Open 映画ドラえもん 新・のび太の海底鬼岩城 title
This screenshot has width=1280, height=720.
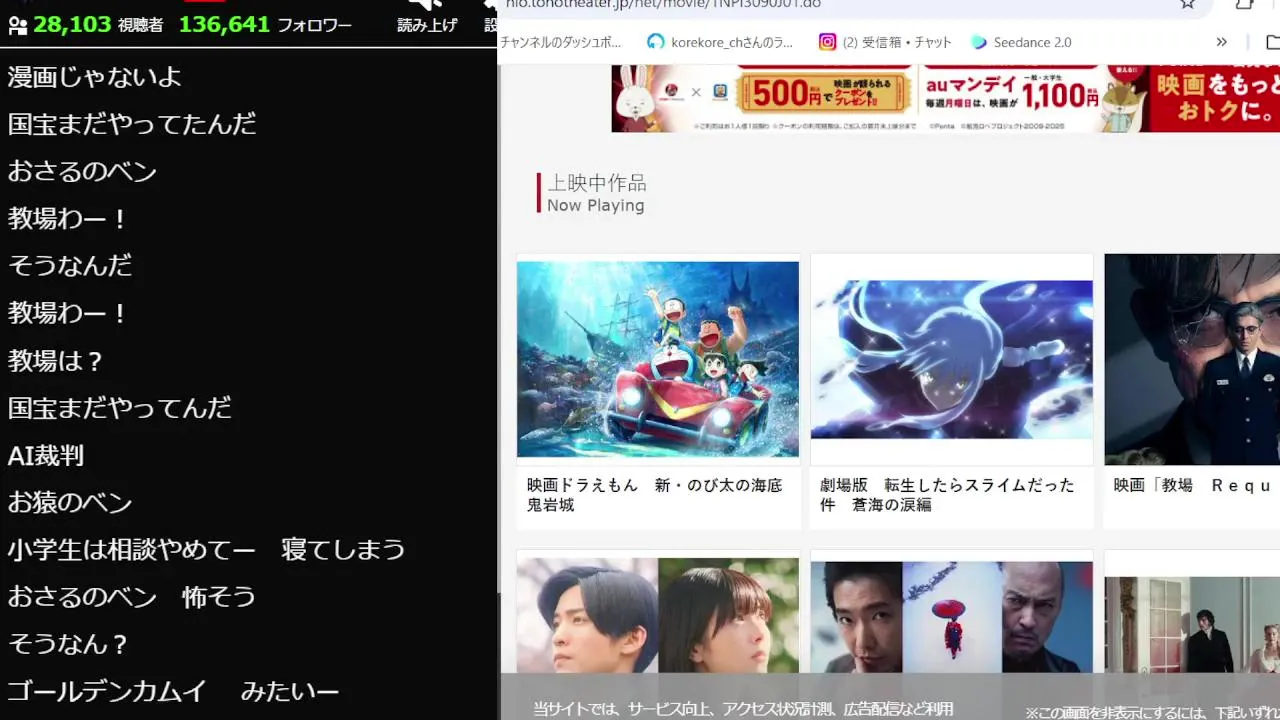(655, 495)
